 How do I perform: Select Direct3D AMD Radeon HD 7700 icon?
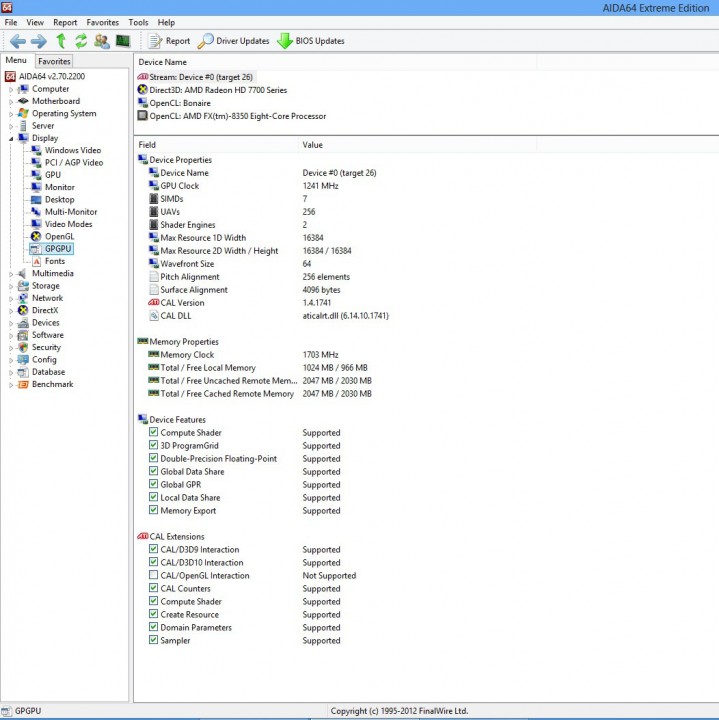pyautogui.click(x=143, y=90)
